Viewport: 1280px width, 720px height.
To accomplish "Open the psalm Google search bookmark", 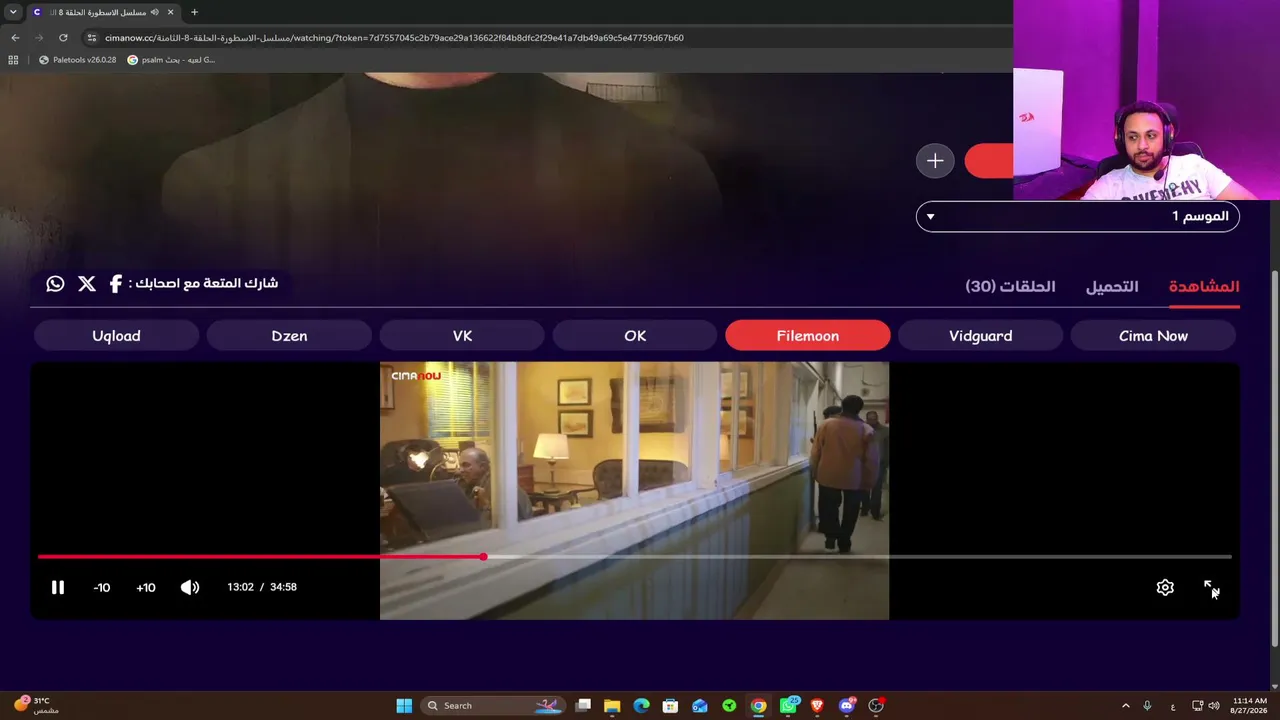I will (171, 60).
